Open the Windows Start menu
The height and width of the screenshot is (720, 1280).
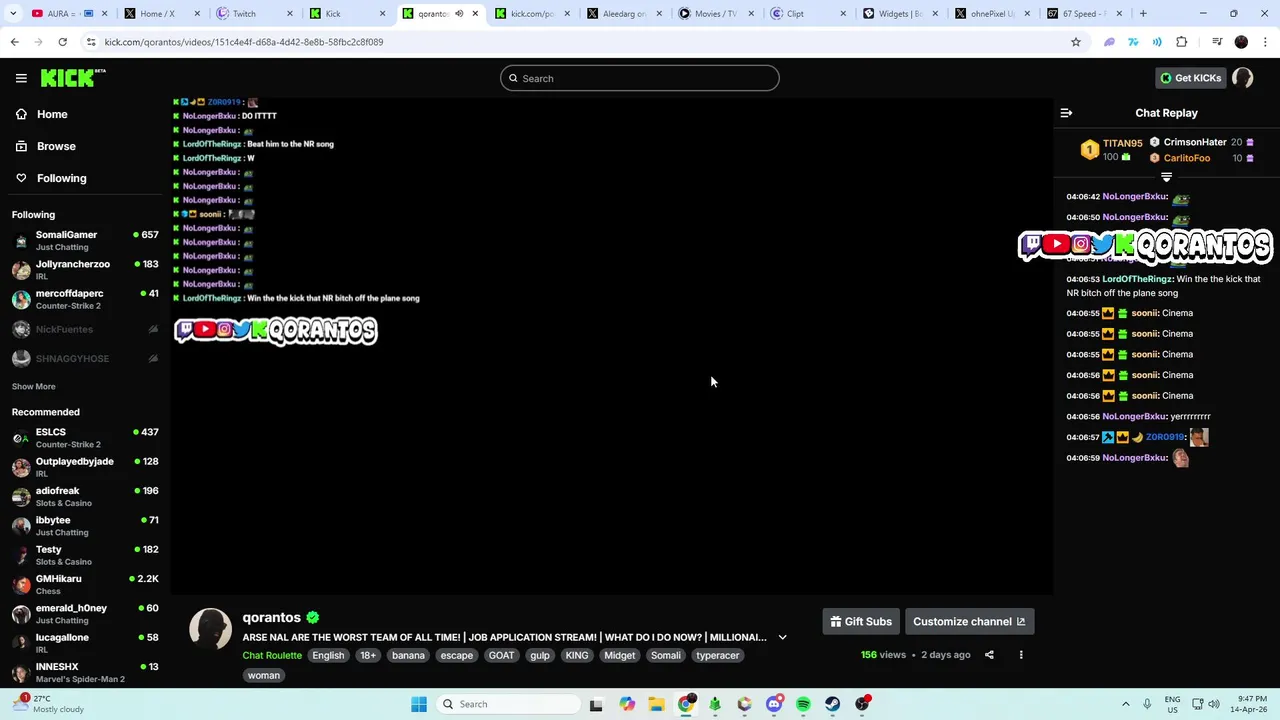419,704
